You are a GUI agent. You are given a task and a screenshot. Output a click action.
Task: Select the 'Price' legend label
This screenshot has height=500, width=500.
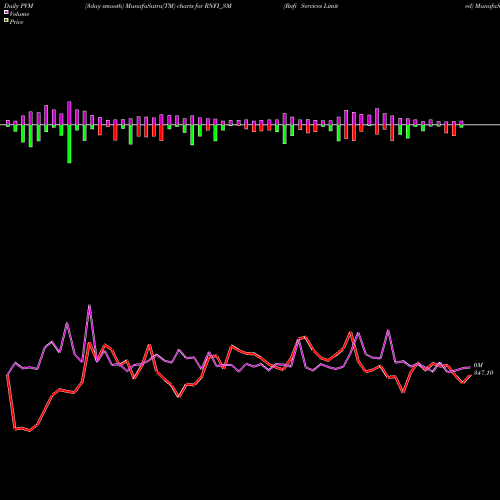(16, 22)
